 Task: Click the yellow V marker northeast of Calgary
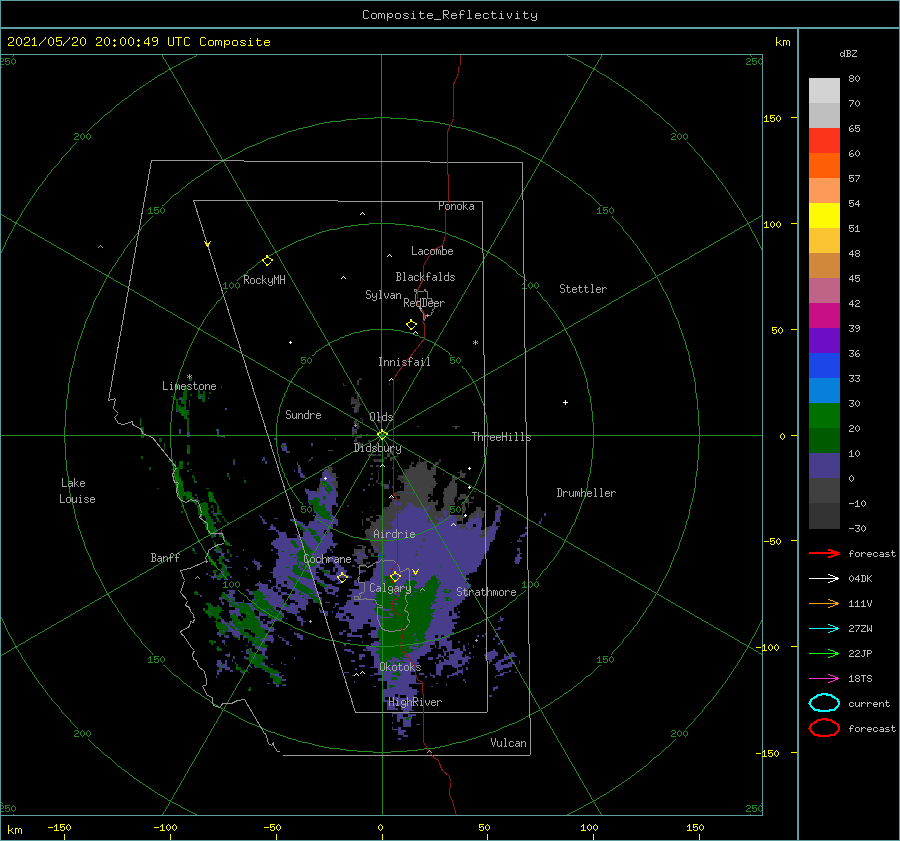point(416,572)
